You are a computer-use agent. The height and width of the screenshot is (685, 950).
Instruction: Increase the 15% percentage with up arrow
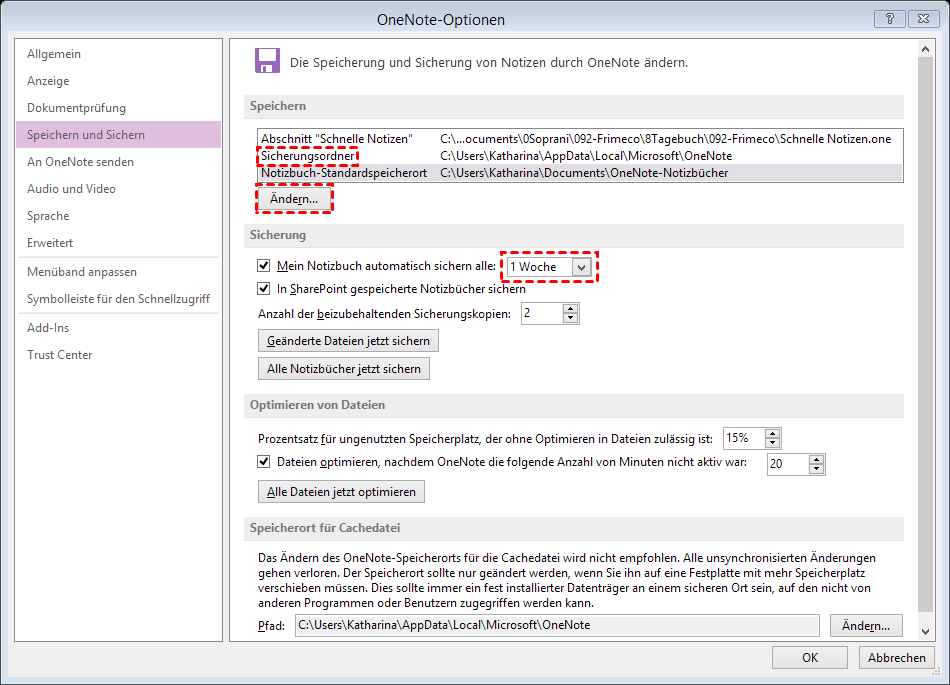pos(772,434)
